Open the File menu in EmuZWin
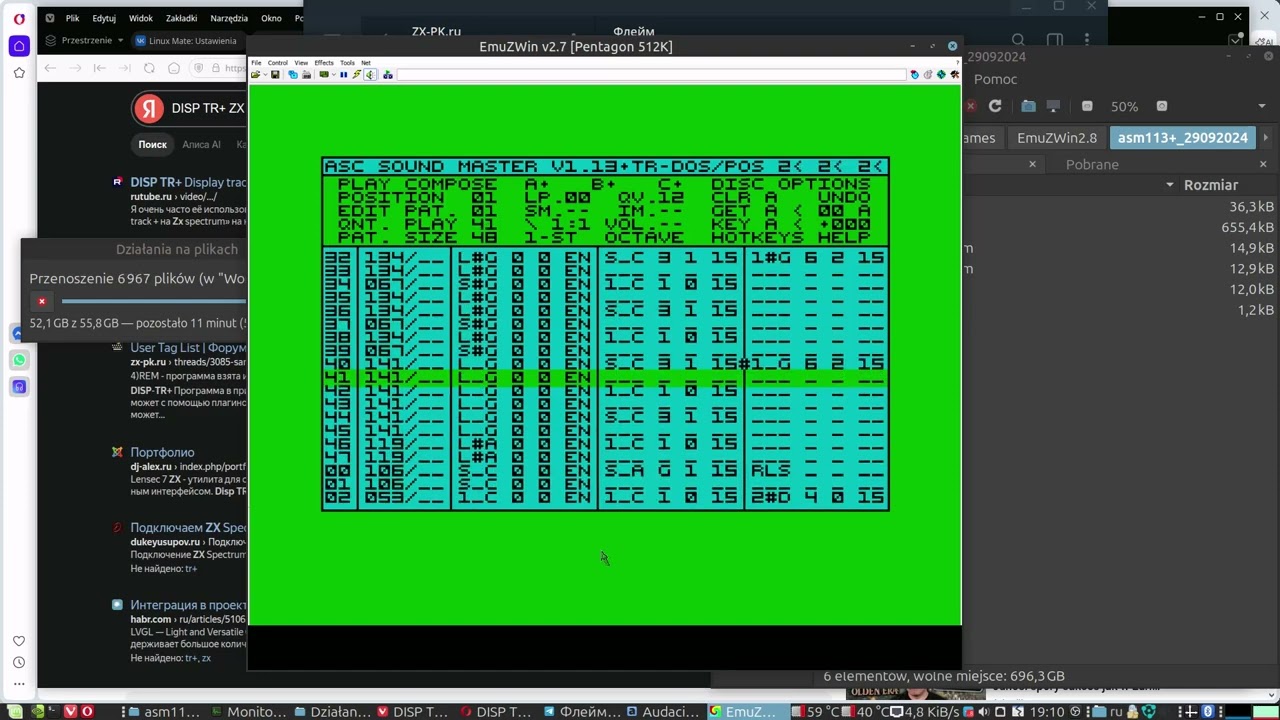 (256, 63)
